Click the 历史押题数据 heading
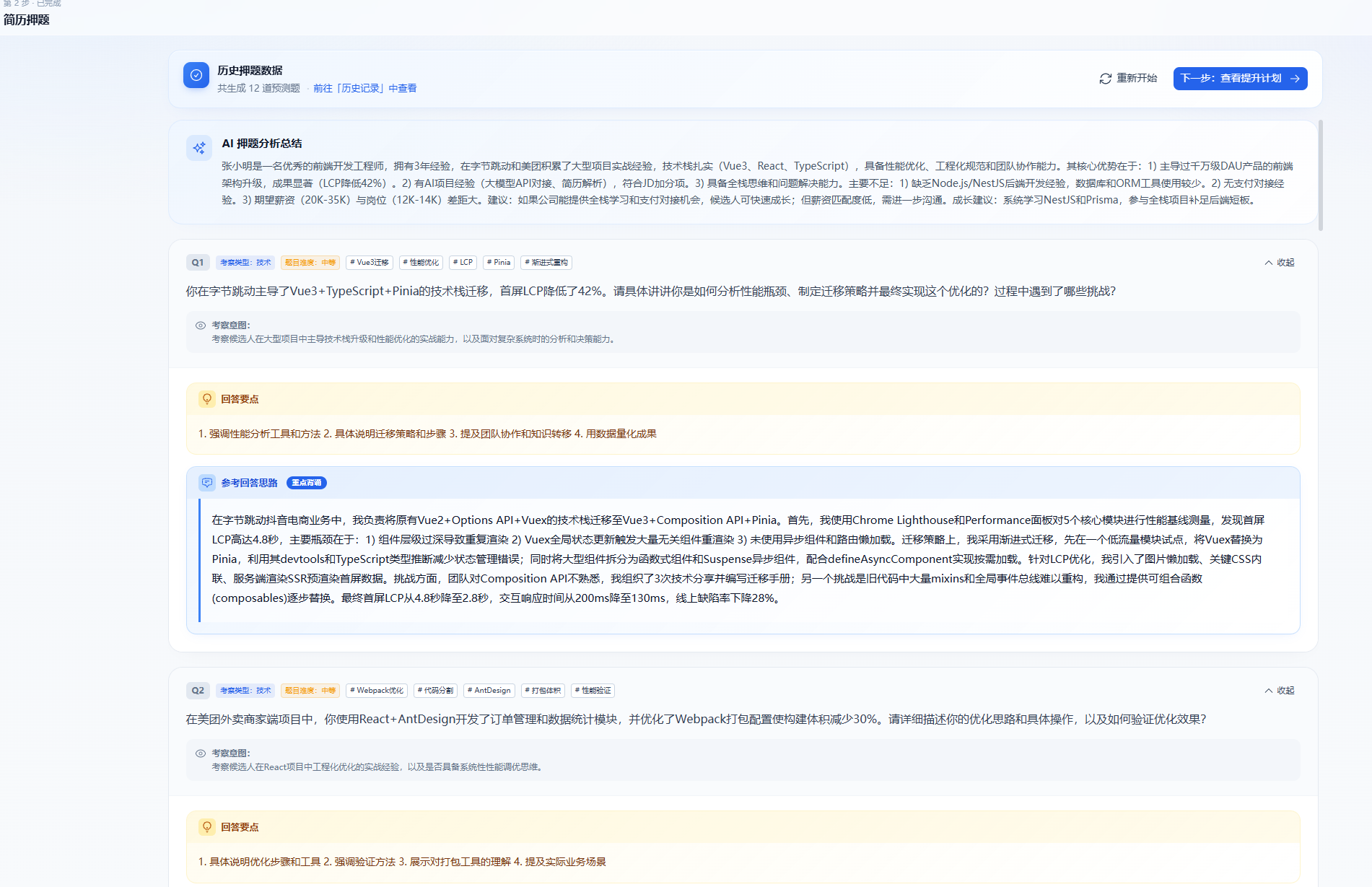The height and width of the screenshot is (887, 1372). [x=250, y=71]
